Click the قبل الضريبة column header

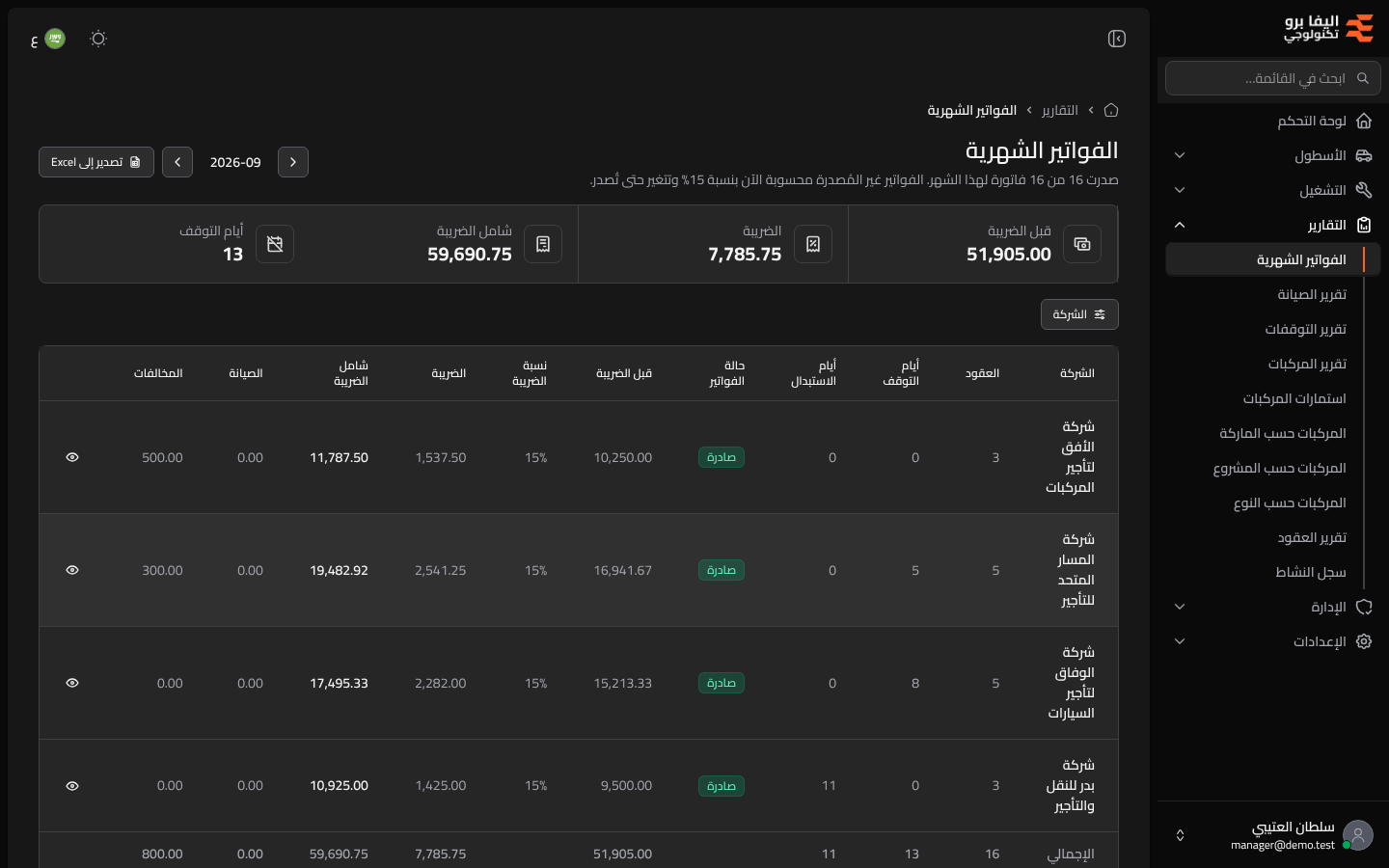[624, 373]
